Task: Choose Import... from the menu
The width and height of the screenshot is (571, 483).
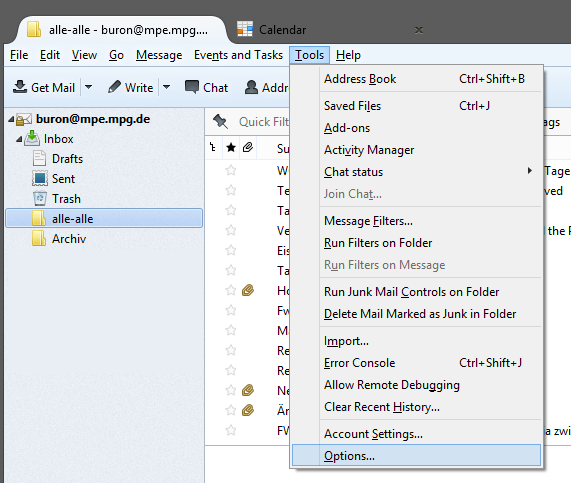Action: coord(417,341)
